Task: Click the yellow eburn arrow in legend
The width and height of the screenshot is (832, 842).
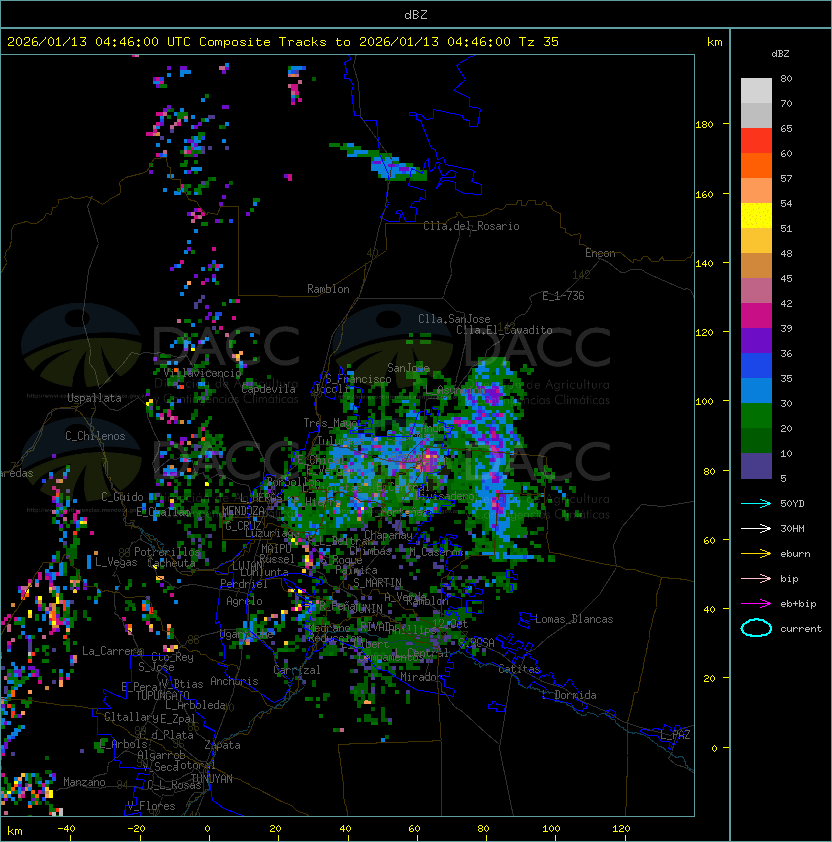Action: 756,554
